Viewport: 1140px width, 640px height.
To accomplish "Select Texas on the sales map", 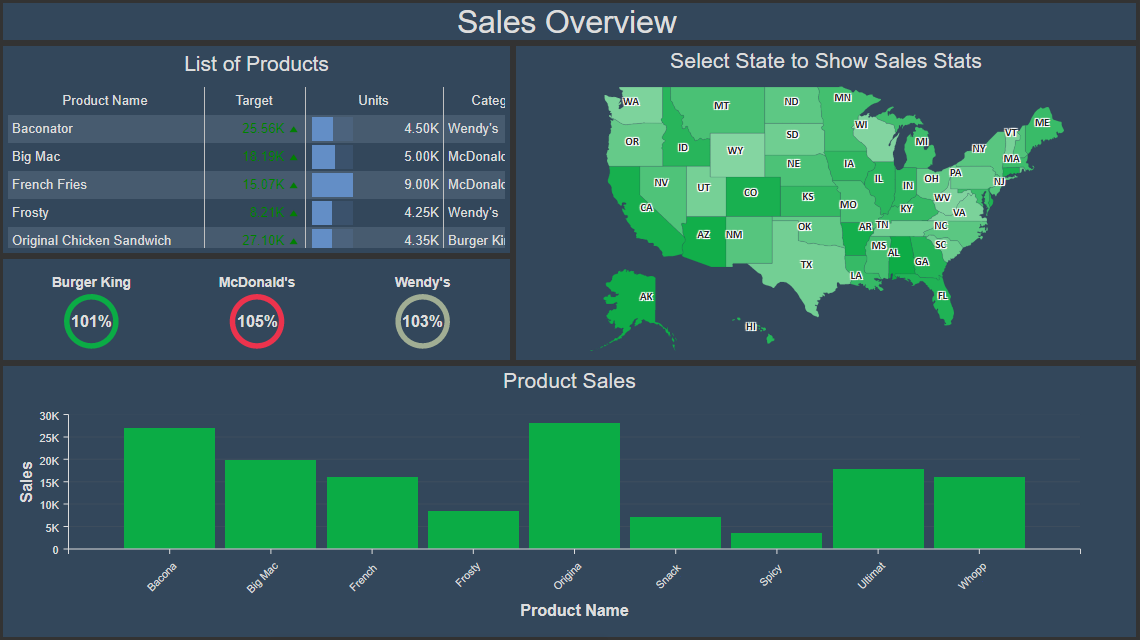I will [804, 263].
